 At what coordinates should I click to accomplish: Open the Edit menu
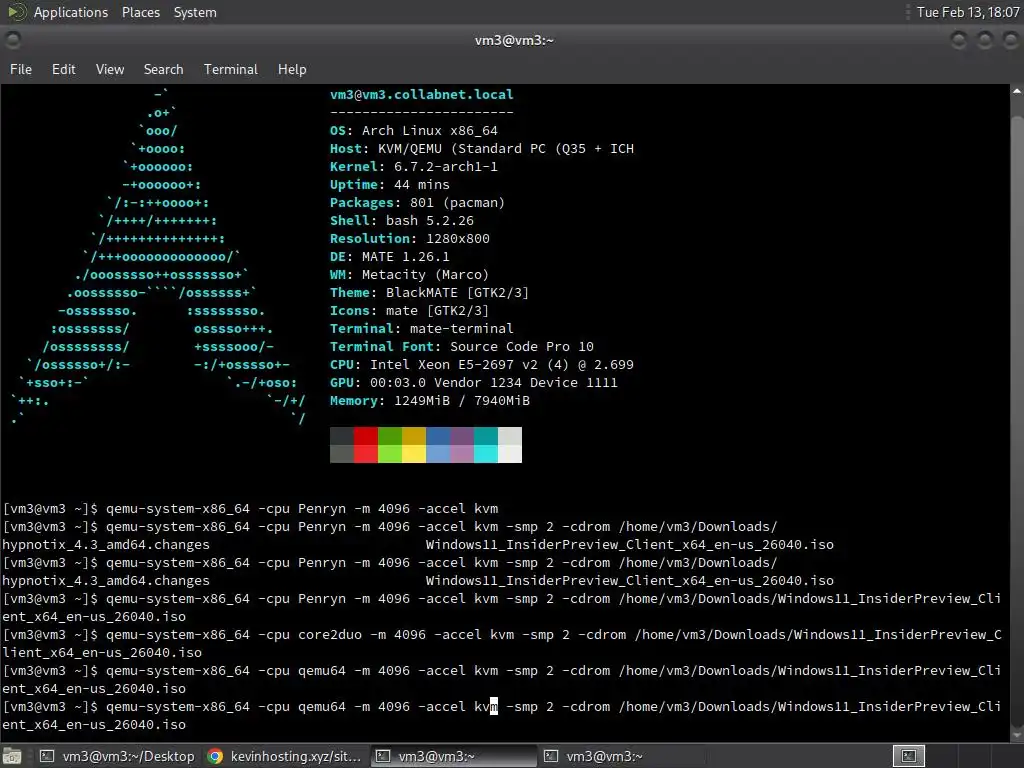(x=63, y=69)
